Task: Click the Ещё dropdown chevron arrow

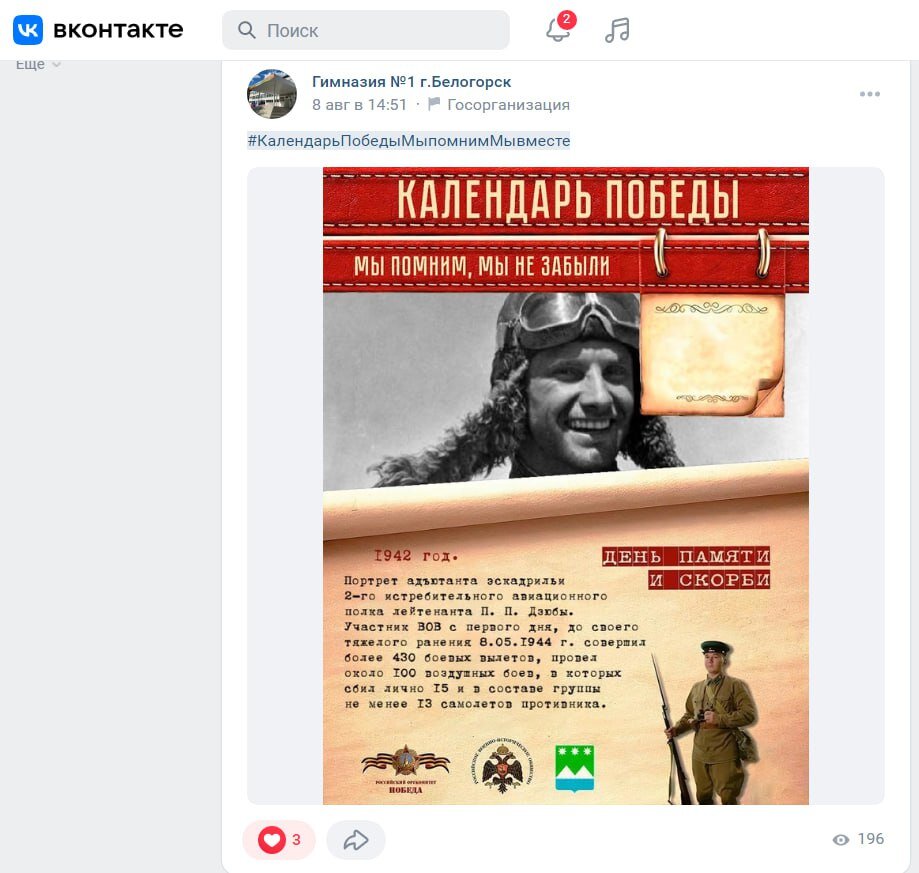Action: [56, 64]
